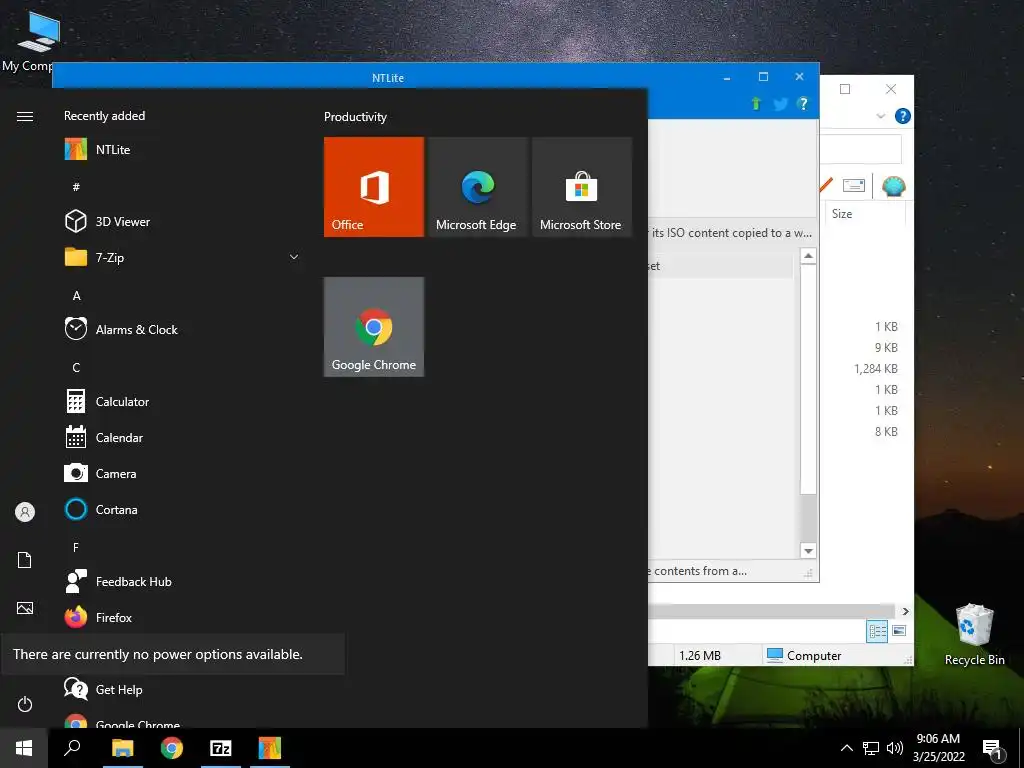This screenshot has width=1024, height=768.
Task: Click the letter C section header
Action: [76, 368]
